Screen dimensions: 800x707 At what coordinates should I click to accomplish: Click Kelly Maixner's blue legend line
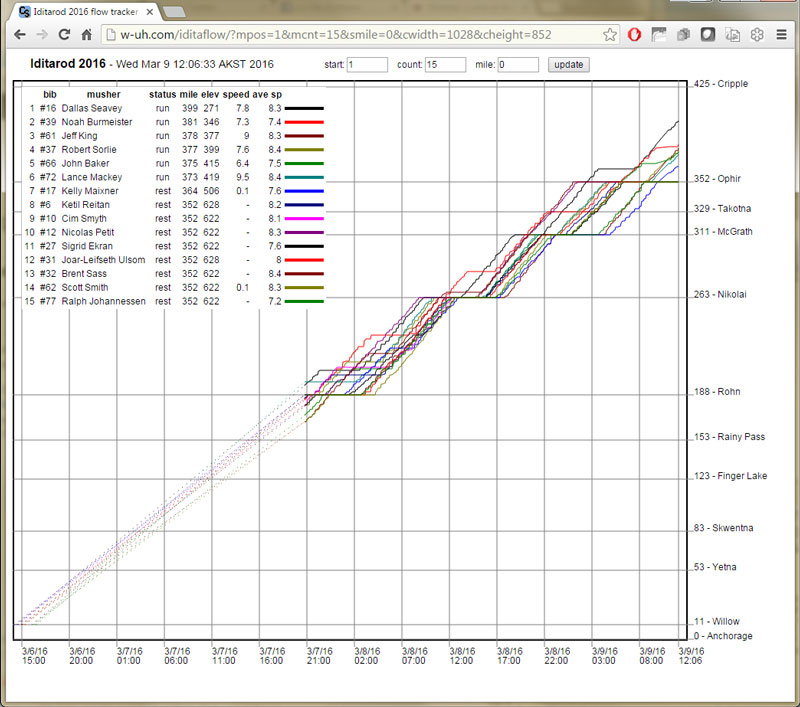(304, 191)
